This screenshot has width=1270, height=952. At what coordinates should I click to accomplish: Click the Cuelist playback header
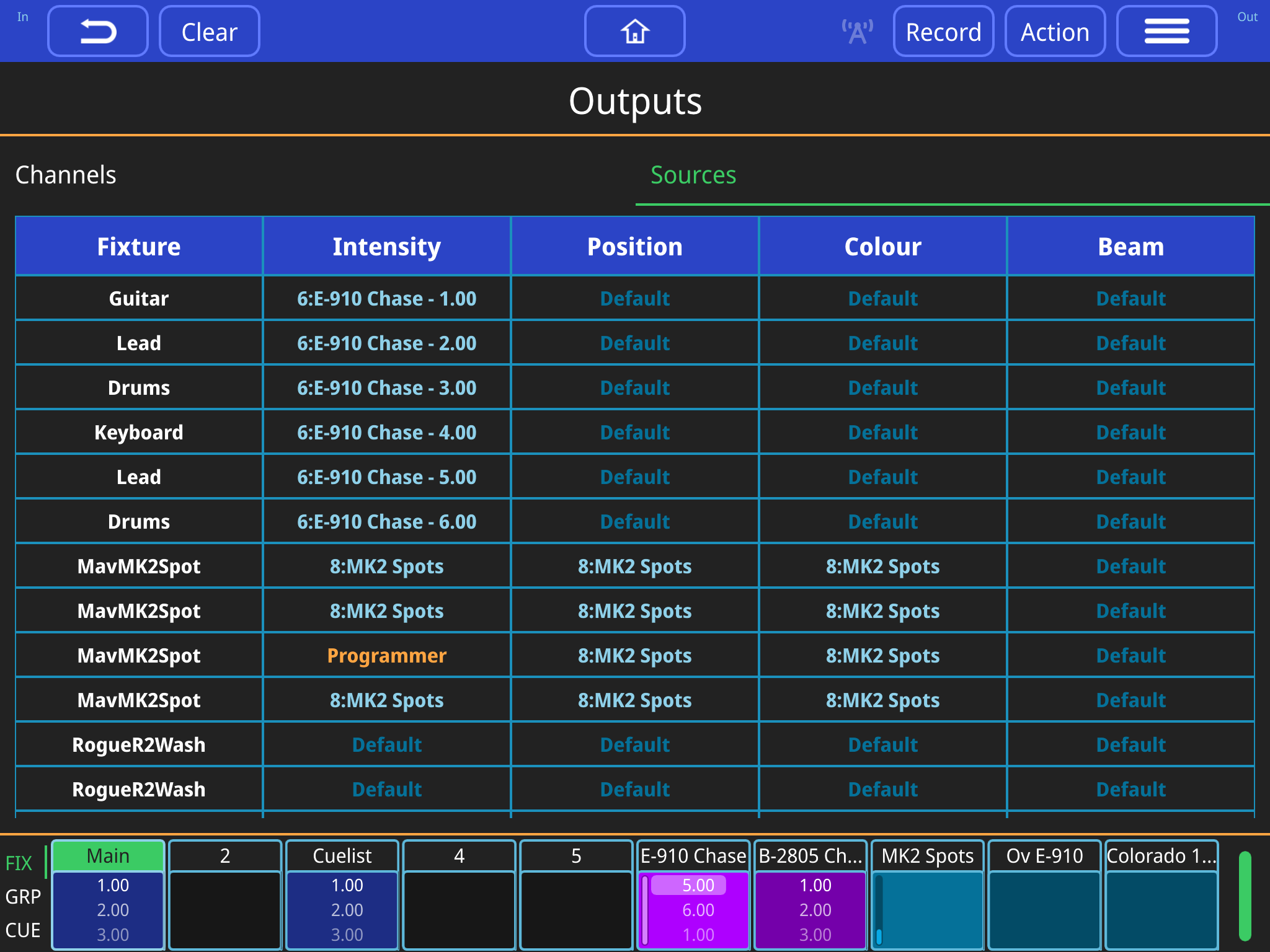tap(342, 855)
